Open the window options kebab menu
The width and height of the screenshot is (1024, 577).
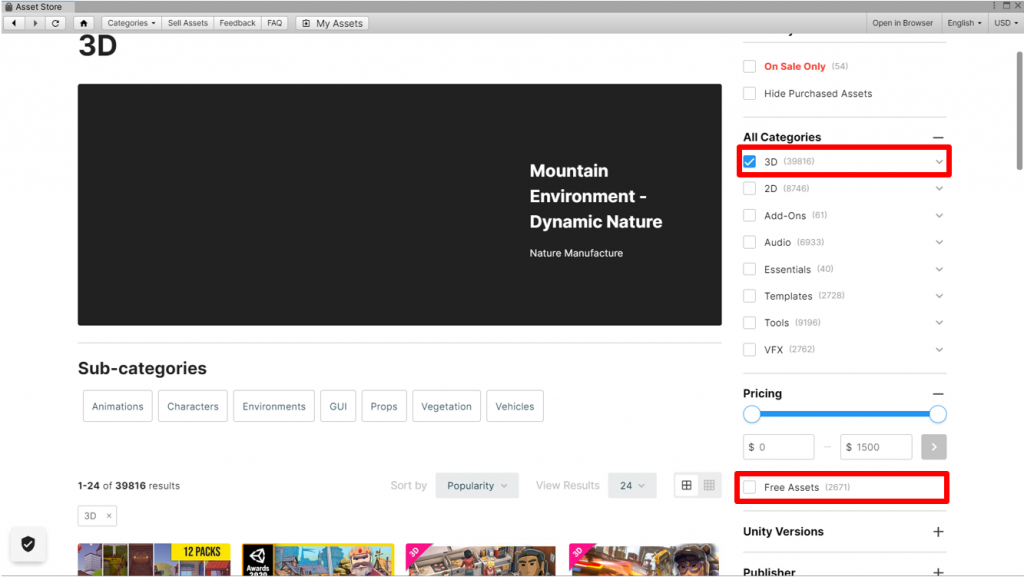pos(995,6)
